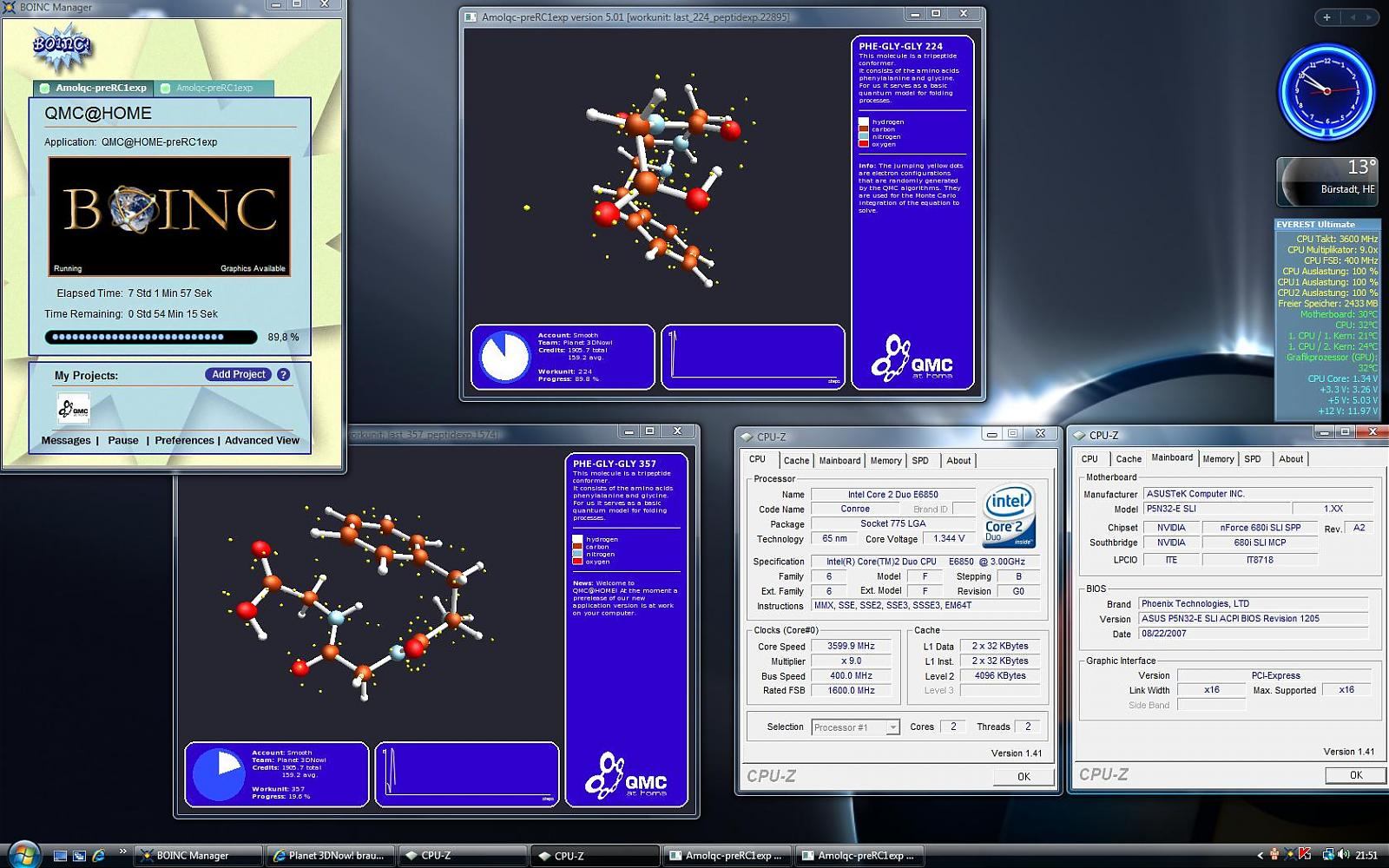The width and height of the screenshot is (1389, 868).
Task: Open the QMC project icon under My Projects
Action: tap(73, 408)
